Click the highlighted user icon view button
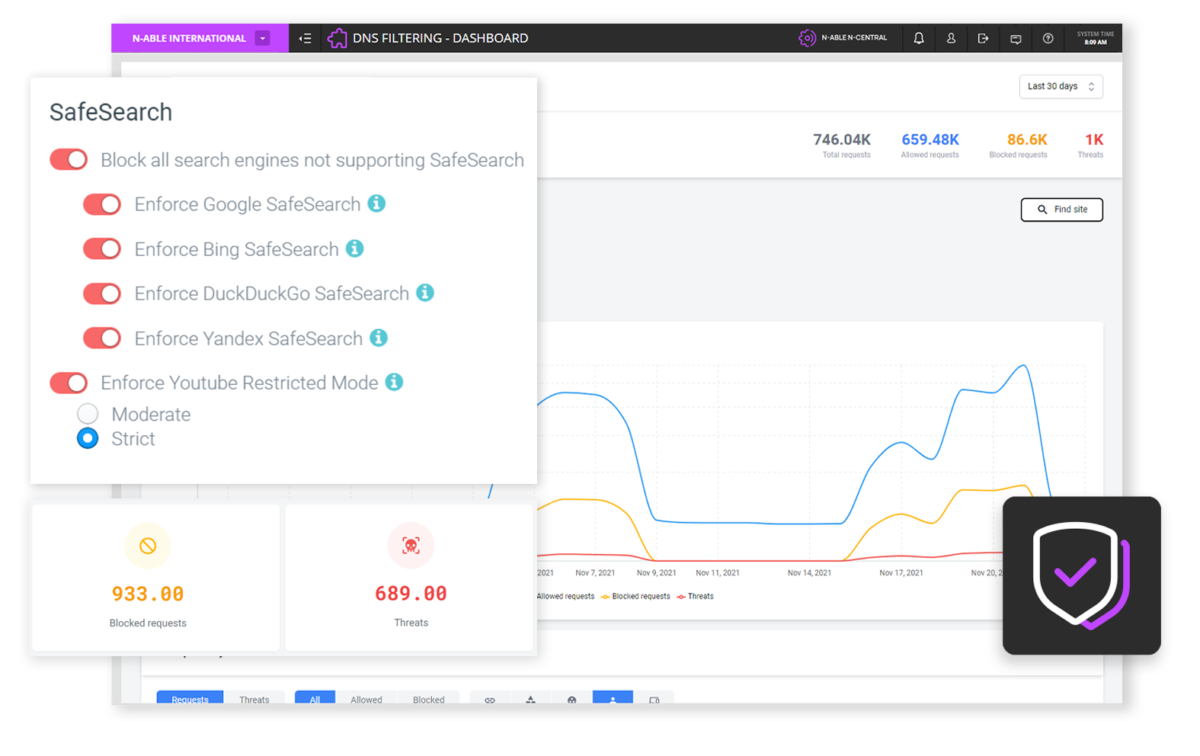Image resolution: width=1200 pixels, height=756 pixels. pos(613,699)
